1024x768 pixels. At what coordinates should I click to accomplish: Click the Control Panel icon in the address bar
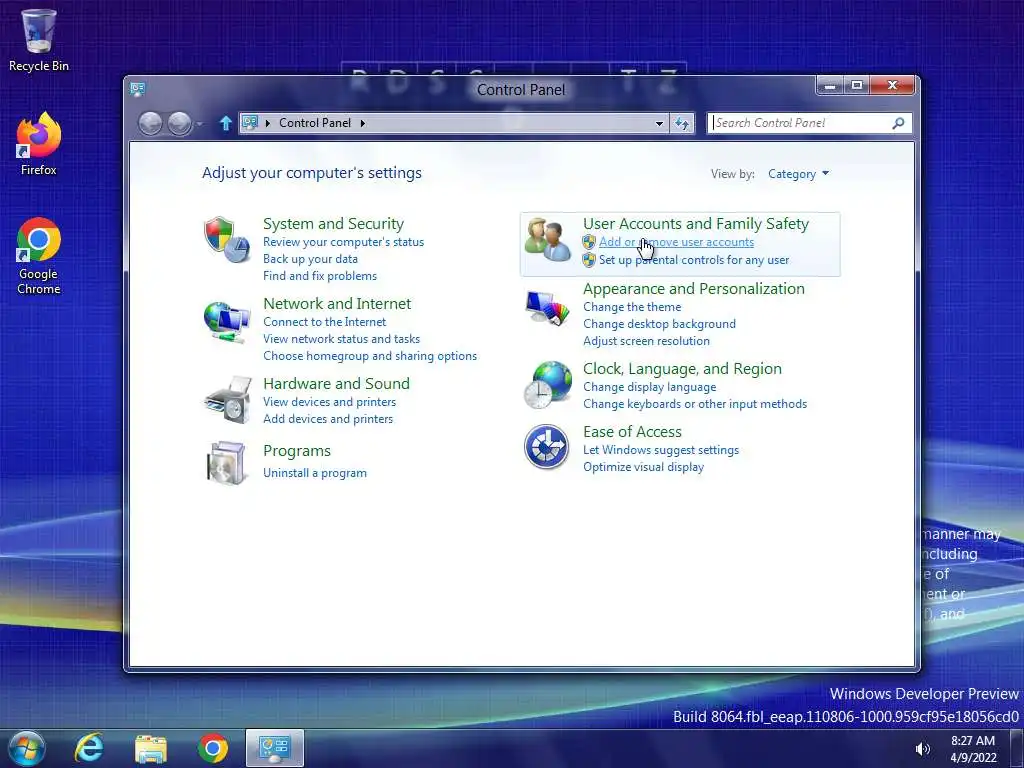pyautogui.click(x=250, y=122)
